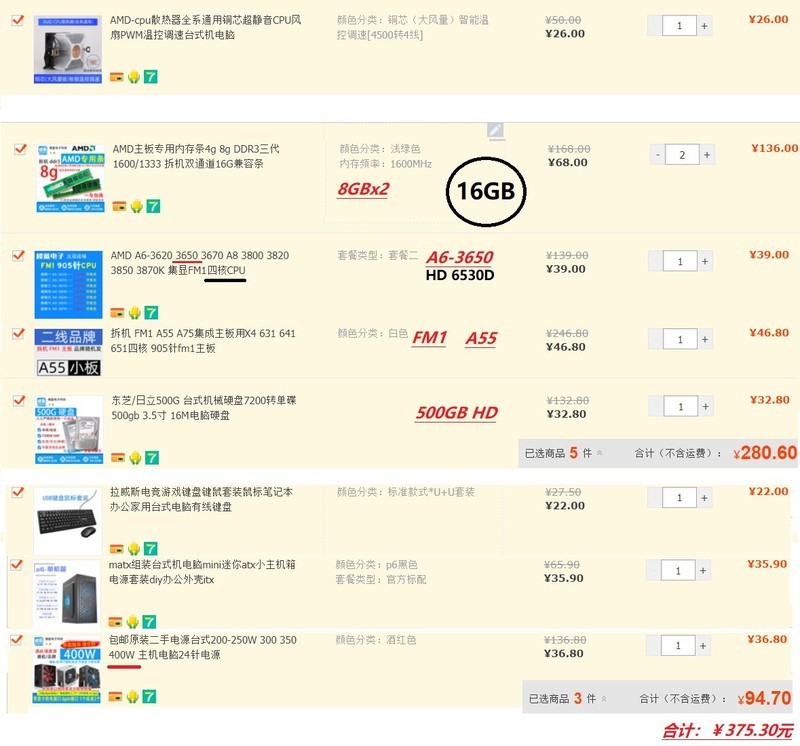Click the CPU cooler fan product thumbnail

pyautogui.click(x=68, y=49)
